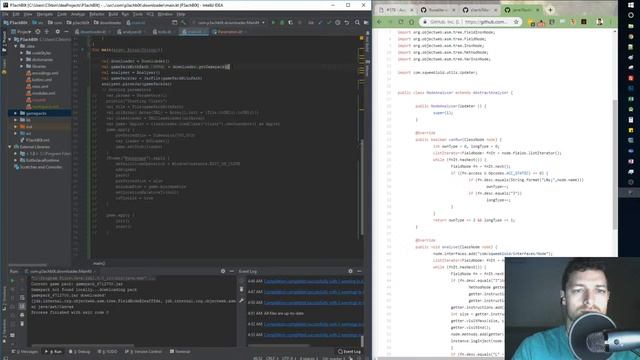Open the File menu in IntelliJ
Screen dimensions: 640x360
pyautogui.click(x=5, y=14)
